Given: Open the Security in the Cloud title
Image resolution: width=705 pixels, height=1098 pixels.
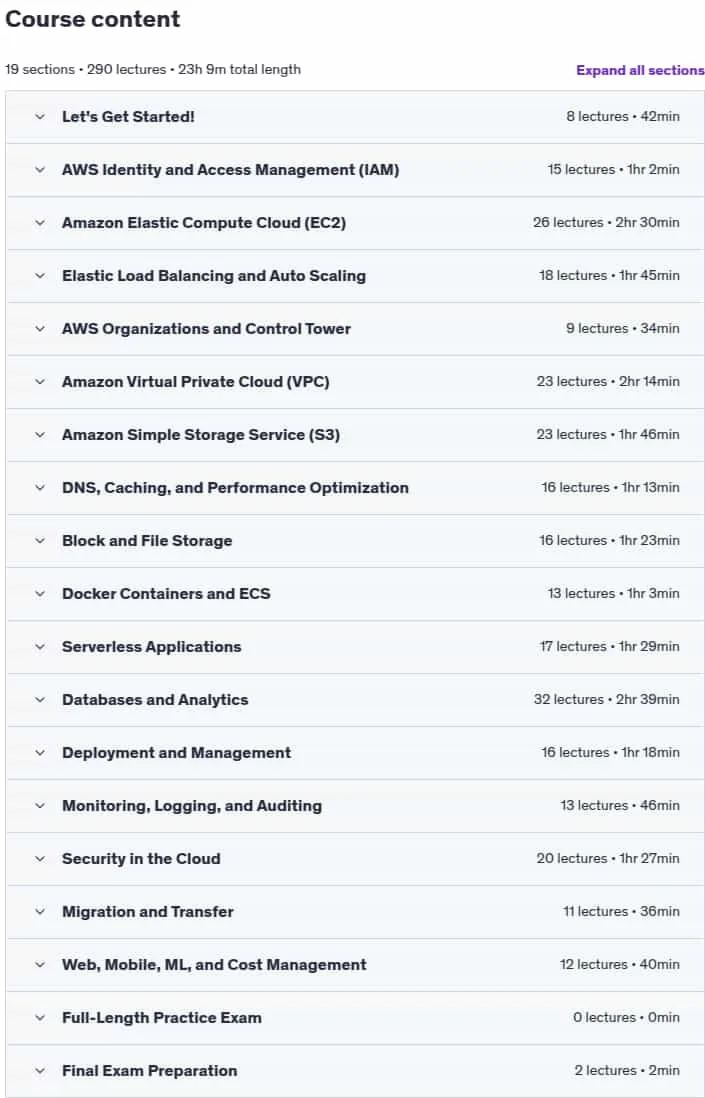Looking at the screenshot, I should tap(141, 859).
